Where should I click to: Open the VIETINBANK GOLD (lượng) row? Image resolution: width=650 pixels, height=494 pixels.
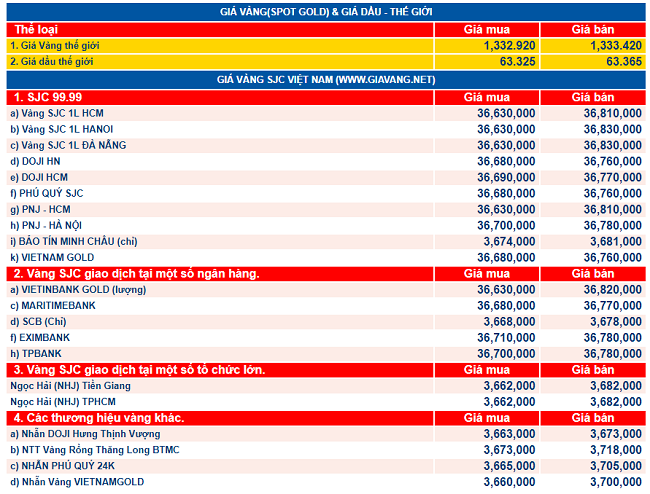click(326, 290)
